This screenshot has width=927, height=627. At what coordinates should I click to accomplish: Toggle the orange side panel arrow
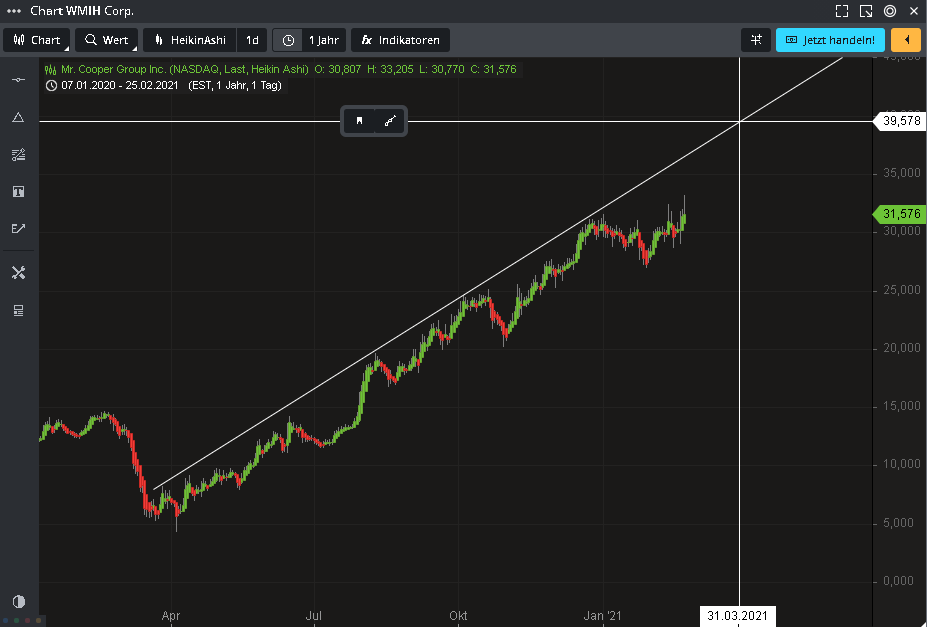point(905,40)
